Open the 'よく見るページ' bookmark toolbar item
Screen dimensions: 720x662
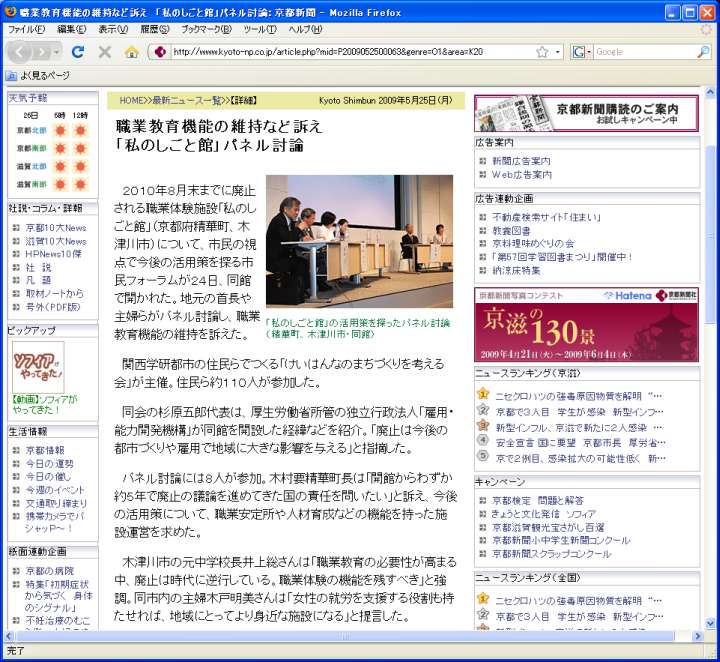[x=38, y=75]
